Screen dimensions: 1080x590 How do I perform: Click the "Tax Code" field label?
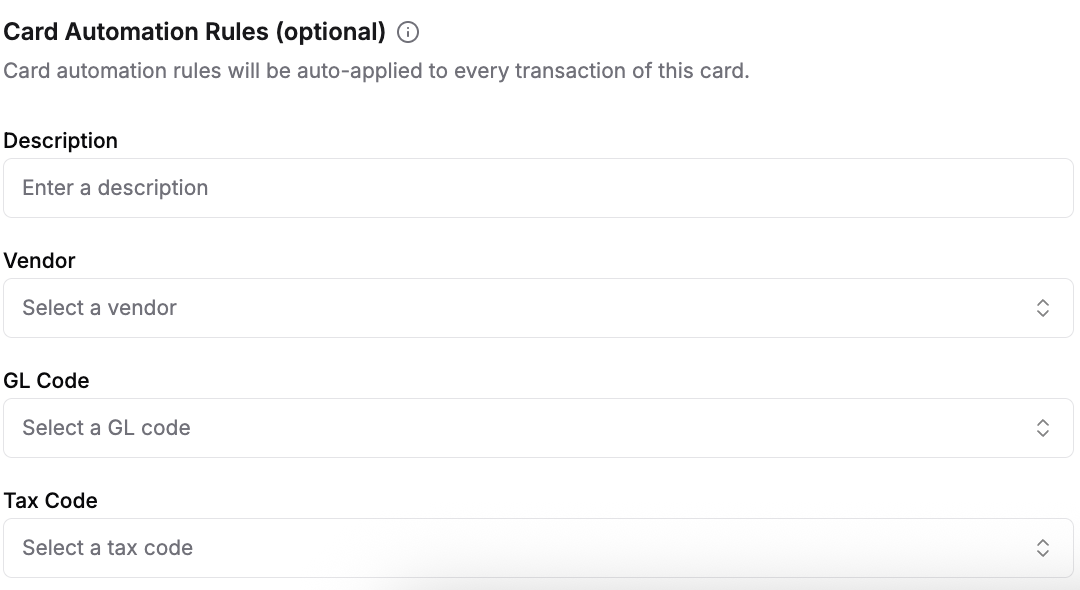tap(51, 501)
